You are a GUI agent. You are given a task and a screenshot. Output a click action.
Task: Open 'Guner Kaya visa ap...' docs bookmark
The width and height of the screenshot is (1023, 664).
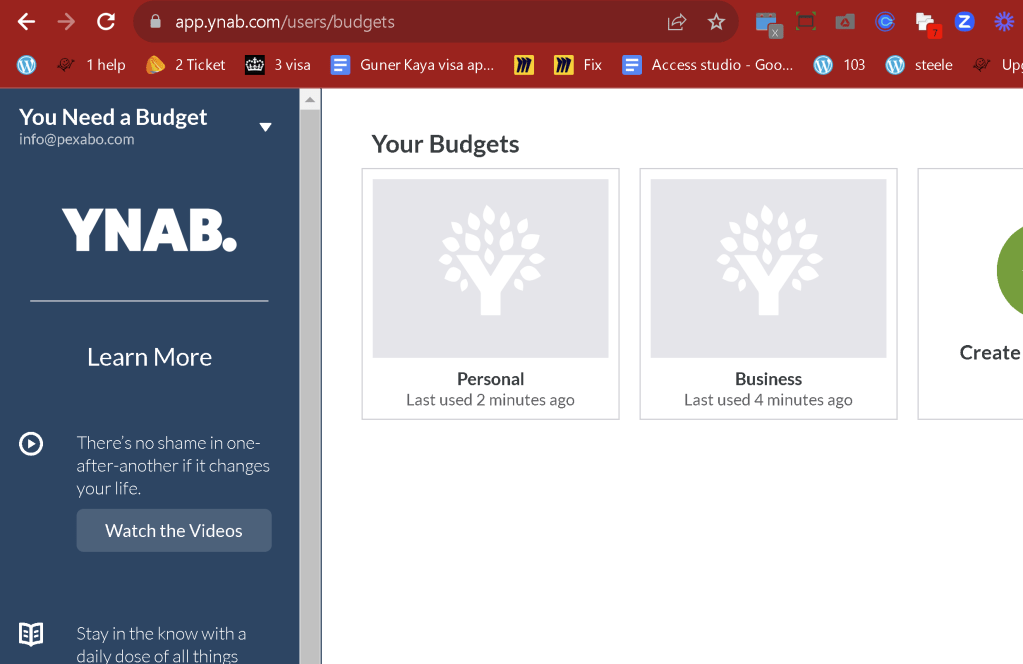point(412,65)
